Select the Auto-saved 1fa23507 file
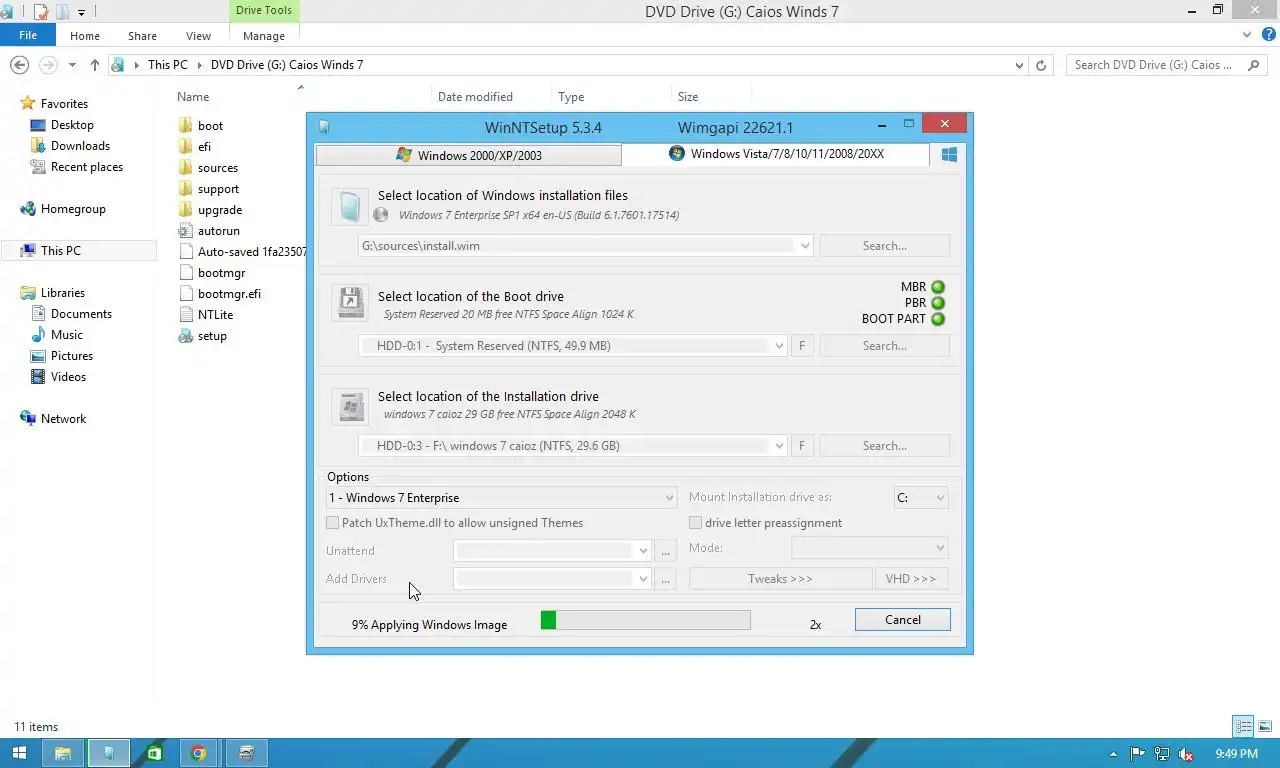The image size is (1280, 768). coord(241,251)
